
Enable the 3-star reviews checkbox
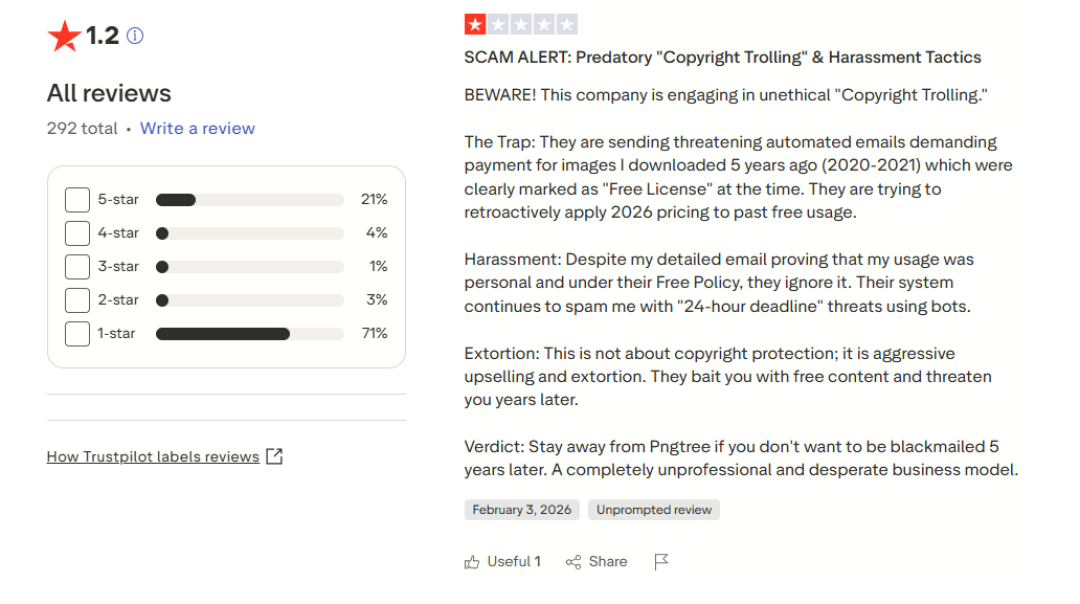click(77, 267)
